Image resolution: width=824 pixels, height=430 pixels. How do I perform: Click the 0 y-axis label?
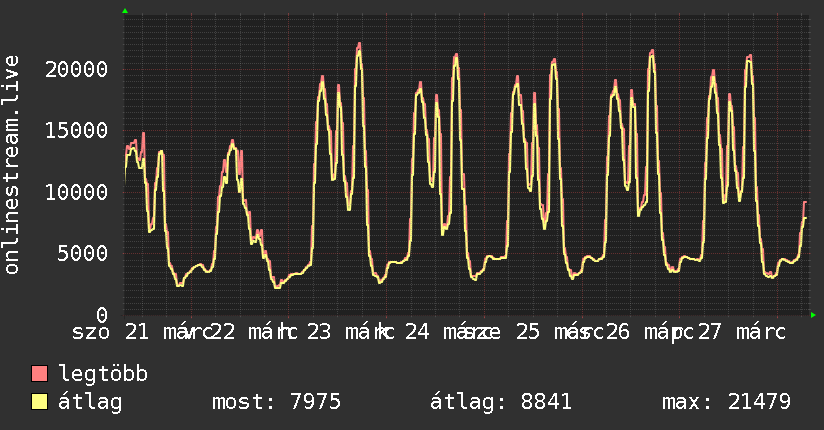click(102, 315)
